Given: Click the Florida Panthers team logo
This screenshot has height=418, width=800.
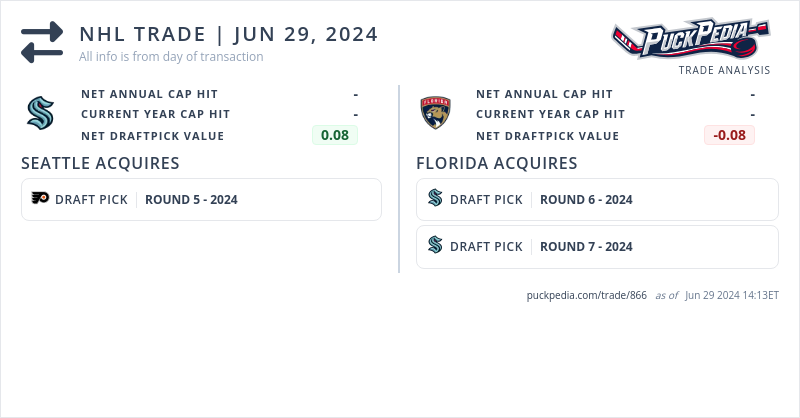Looking at the screenshot, I should (435, 113).
